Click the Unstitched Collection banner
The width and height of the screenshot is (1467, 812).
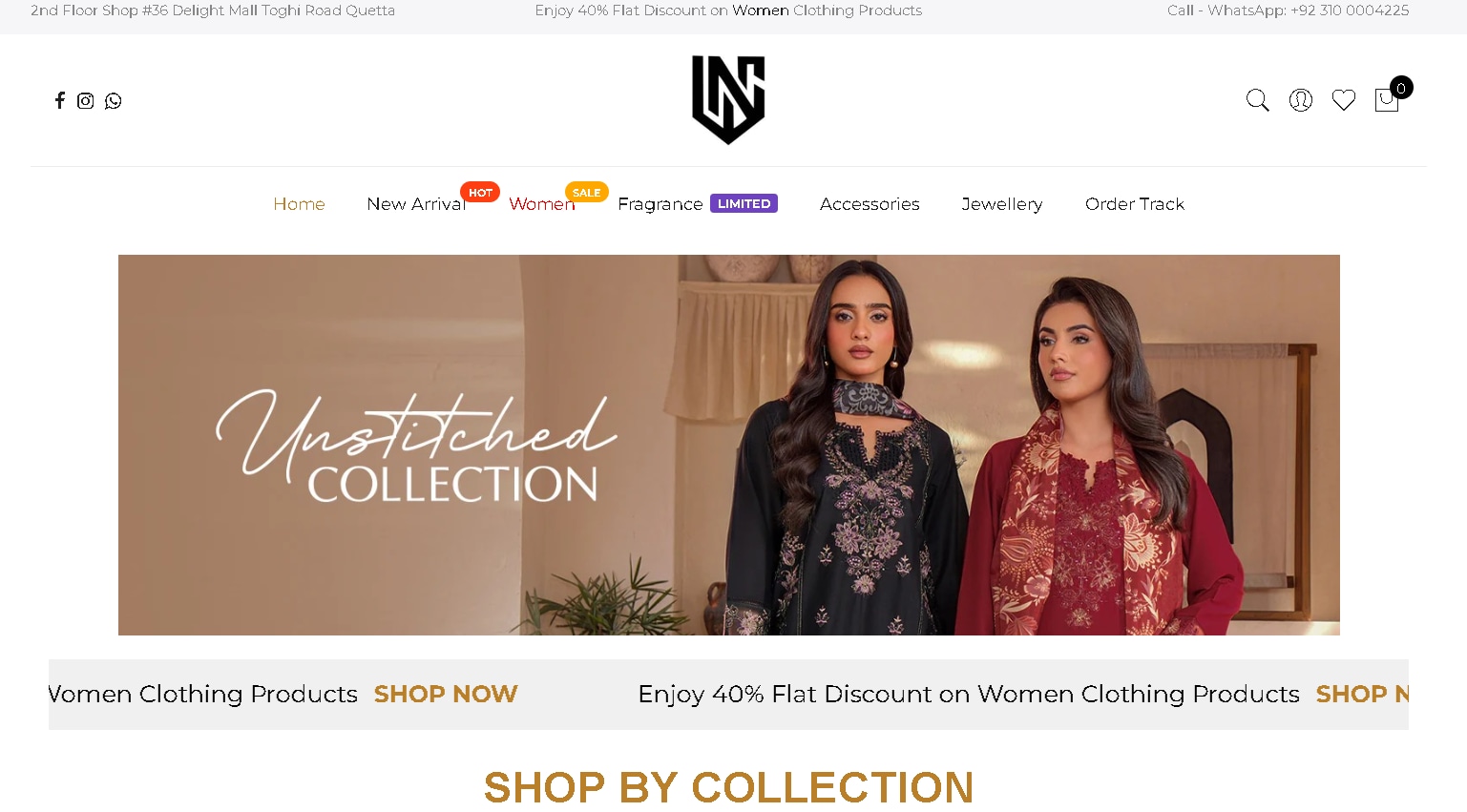(729, 445)
